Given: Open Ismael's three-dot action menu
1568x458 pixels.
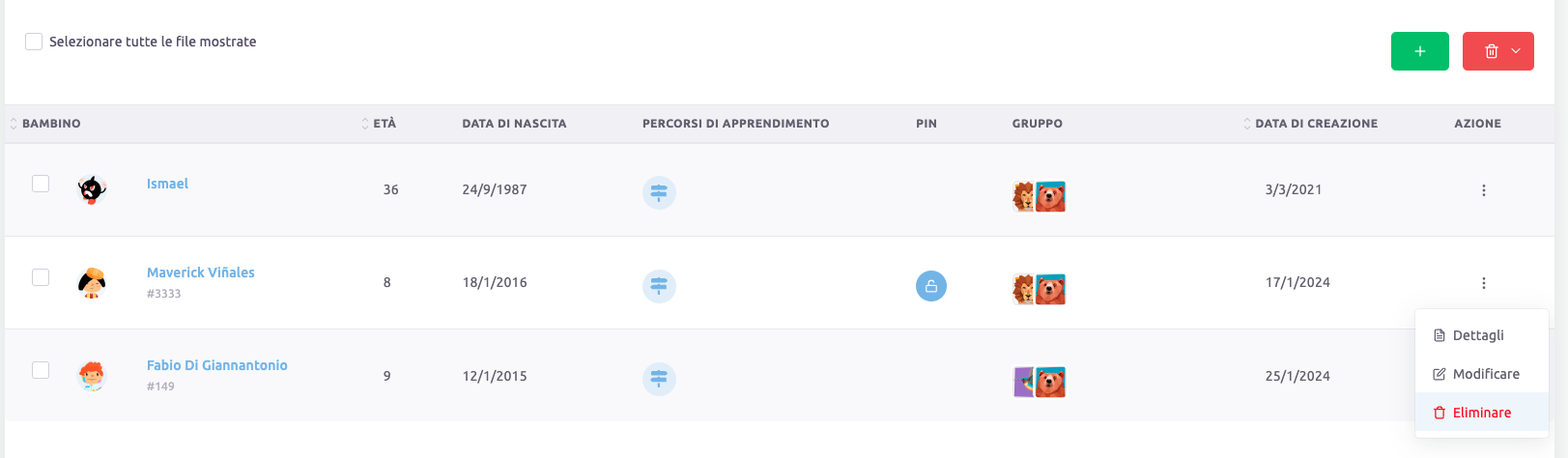Looking at the screenshot, I should pos(1483,190).
